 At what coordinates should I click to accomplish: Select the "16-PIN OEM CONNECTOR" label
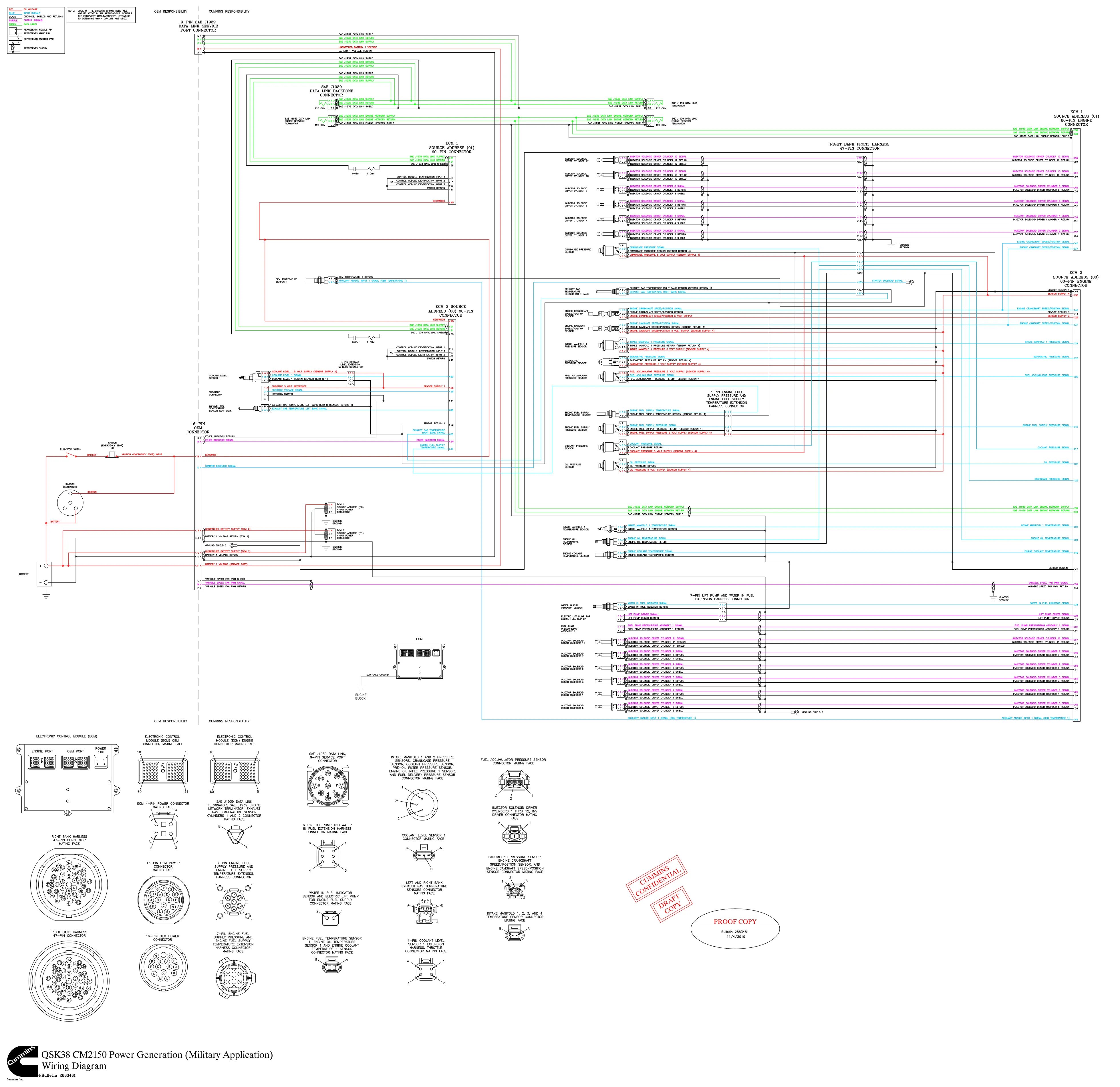tap(198, 428)
